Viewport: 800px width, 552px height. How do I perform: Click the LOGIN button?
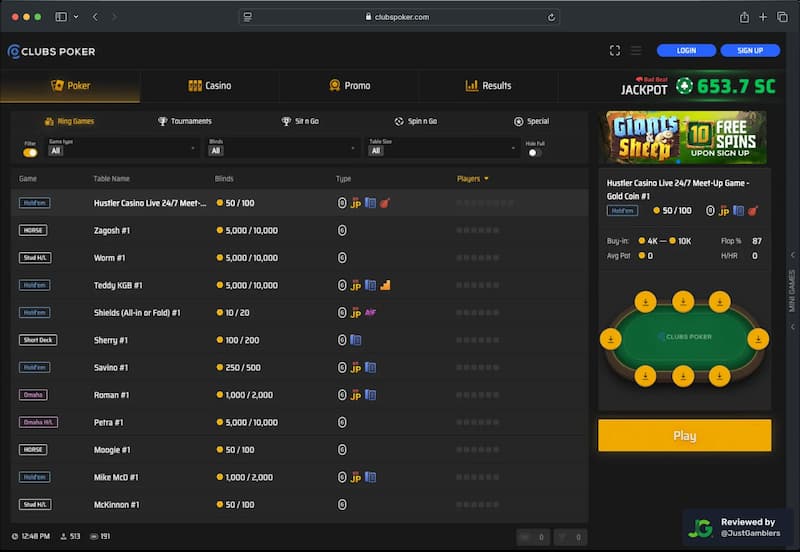tap(687, 51)
